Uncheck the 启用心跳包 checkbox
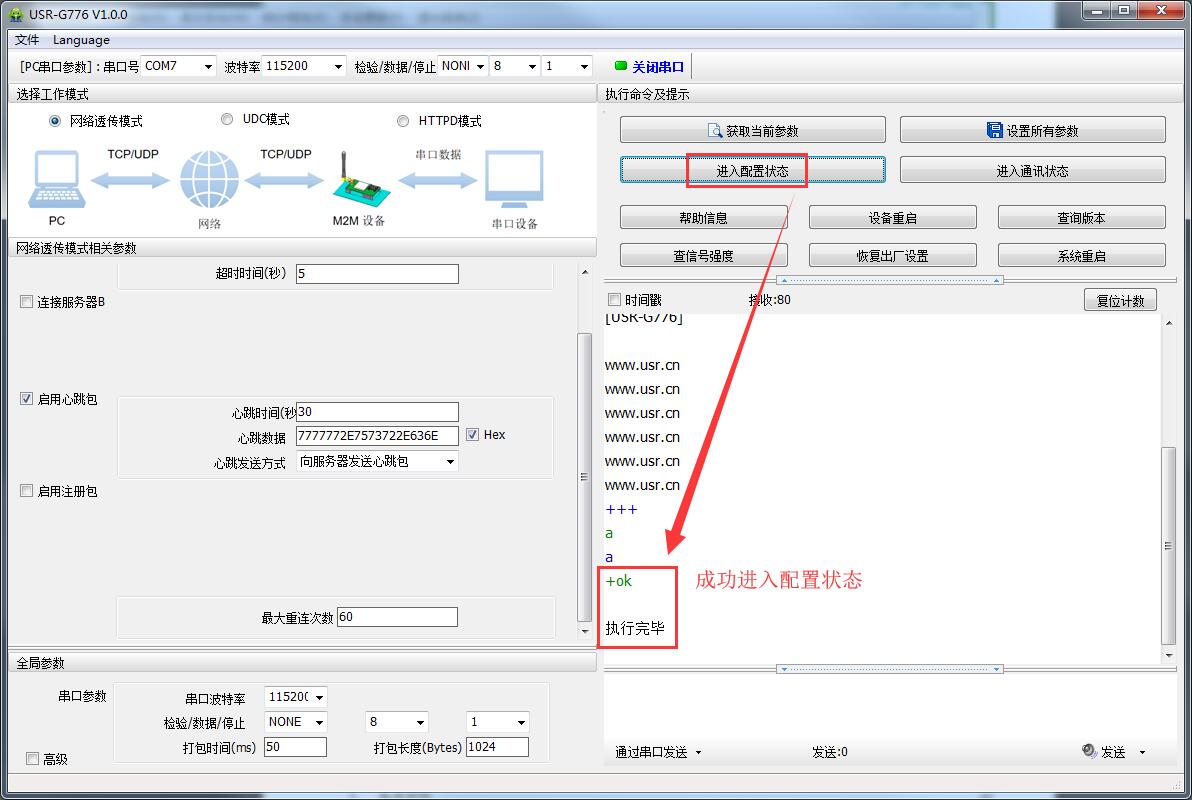The height and width of the screenshot is (800, 1192). 27,399
